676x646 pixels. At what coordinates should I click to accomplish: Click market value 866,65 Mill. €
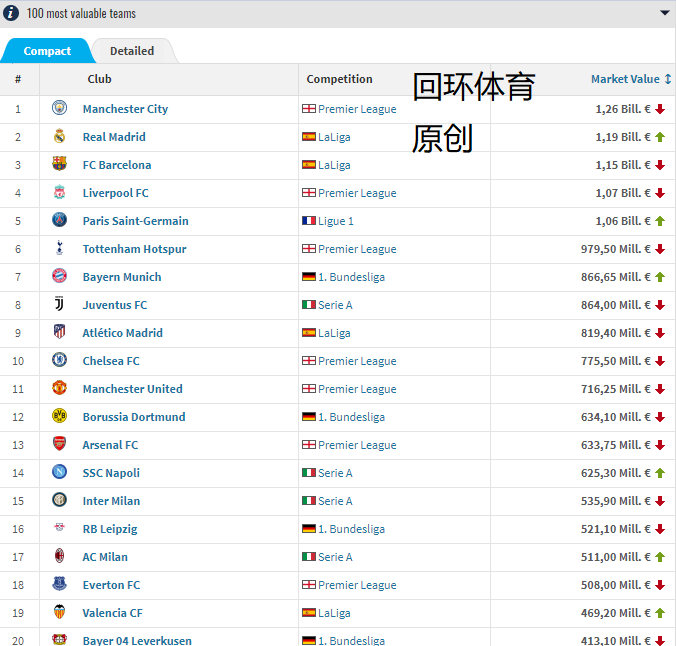point(616,277)
